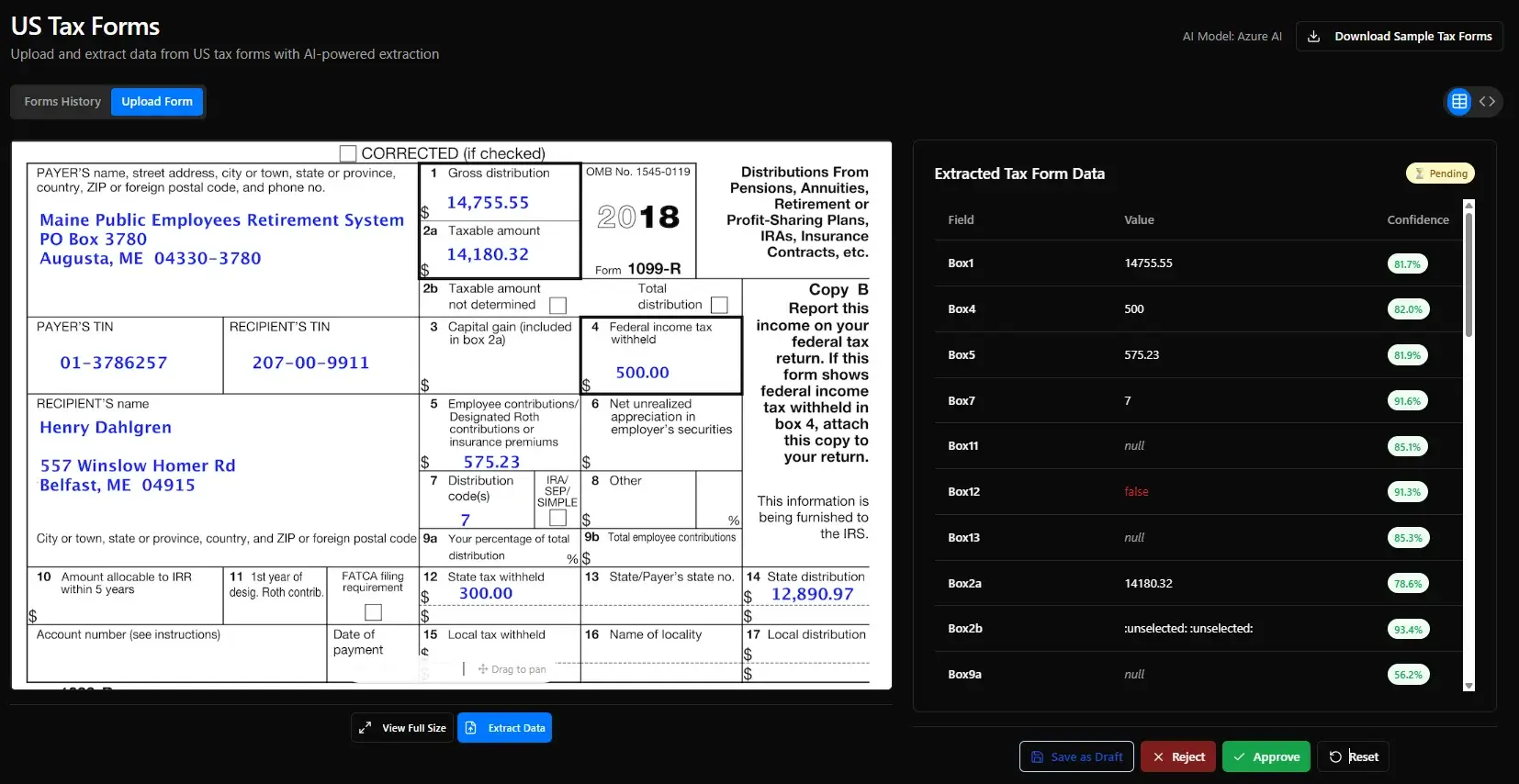Check the FATCA filing requirement box
1519x784 pixels.
[373, 611]
